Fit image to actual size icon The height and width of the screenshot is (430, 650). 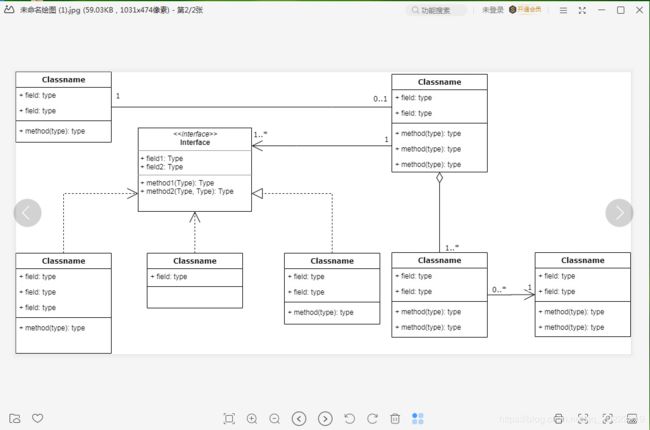(x=229, y=419)
